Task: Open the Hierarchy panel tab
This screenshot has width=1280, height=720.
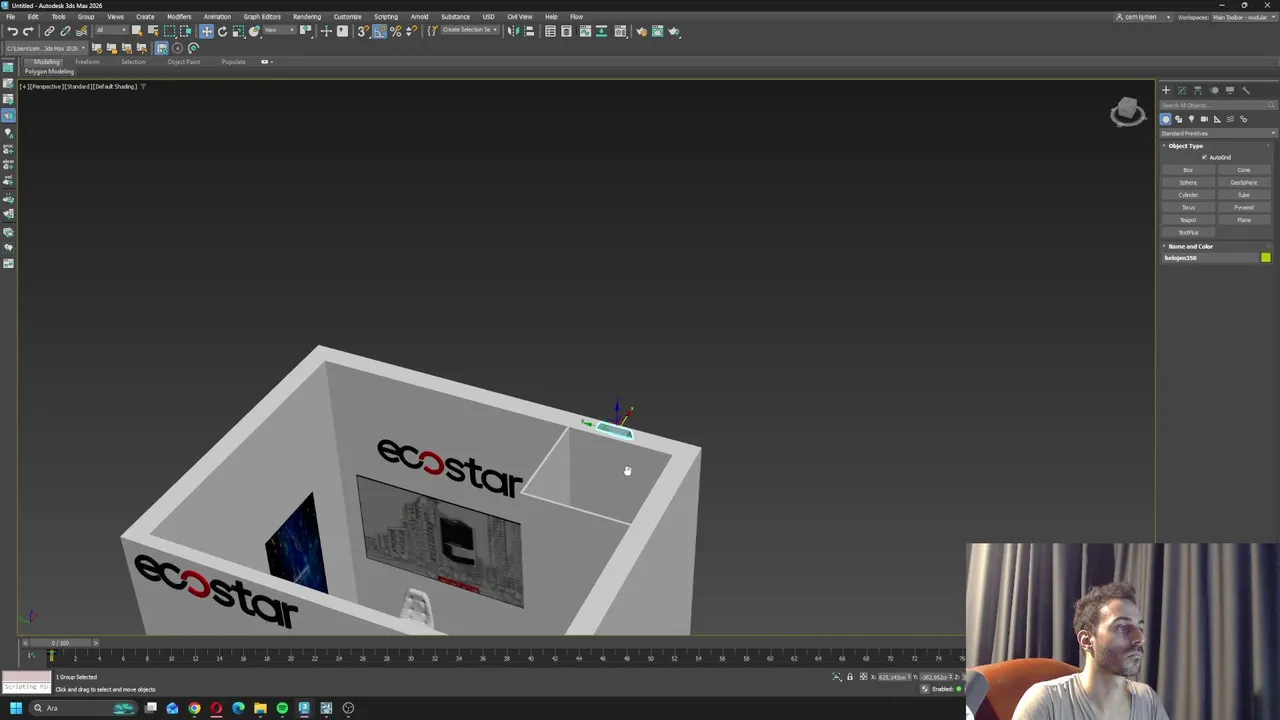Action: [x=1198, y=90]
